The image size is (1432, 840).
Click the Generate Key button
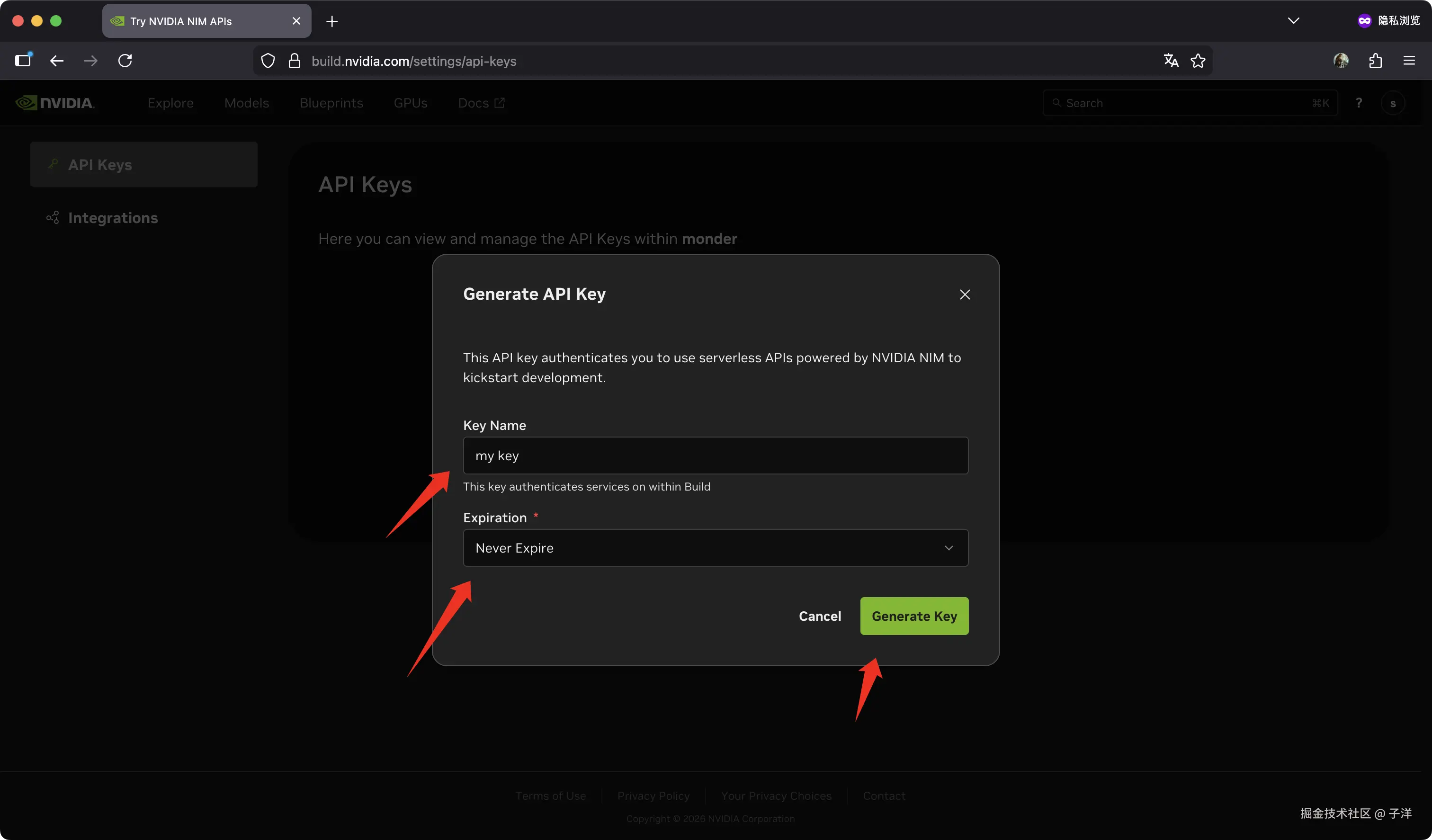914,616
